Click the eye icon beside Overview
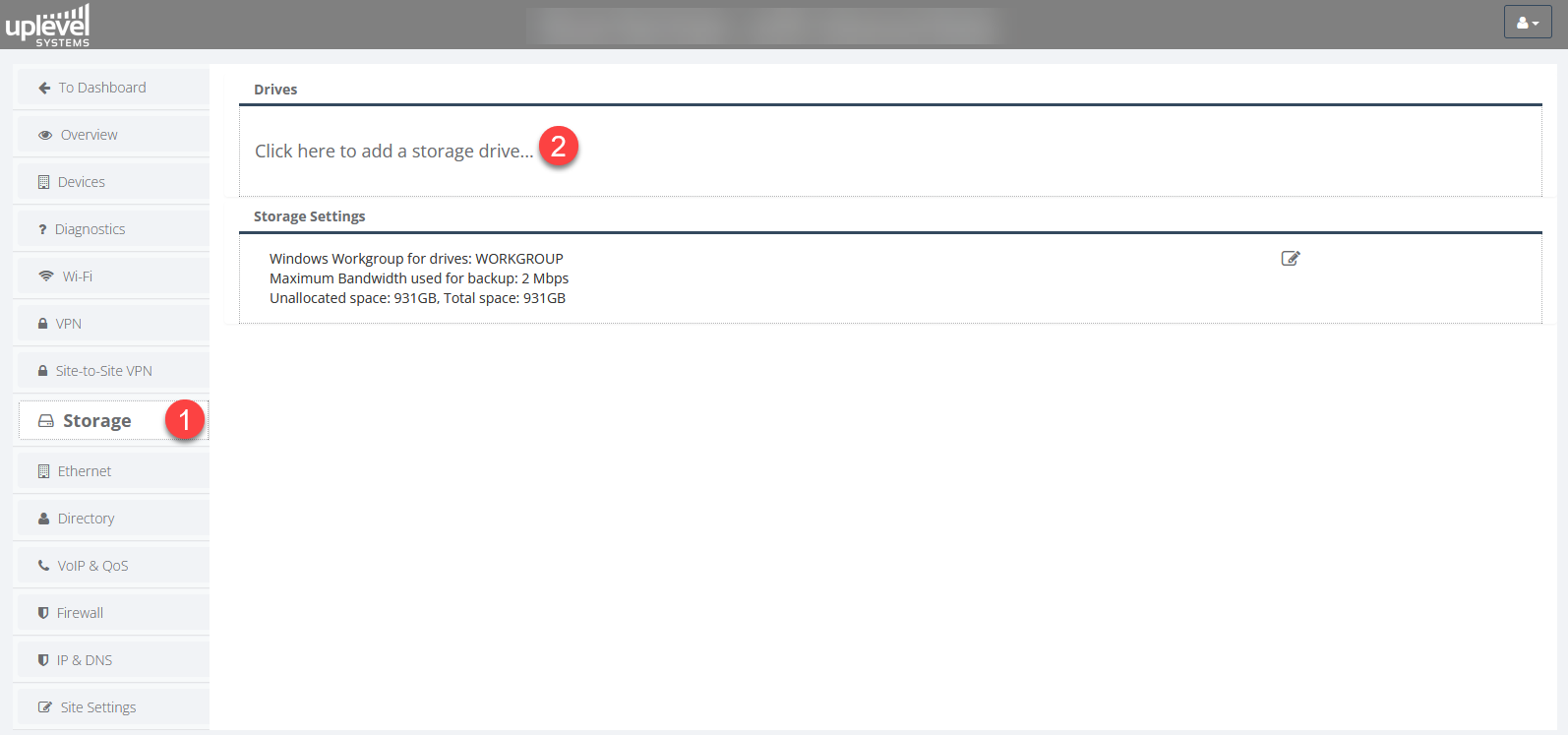 45,135
